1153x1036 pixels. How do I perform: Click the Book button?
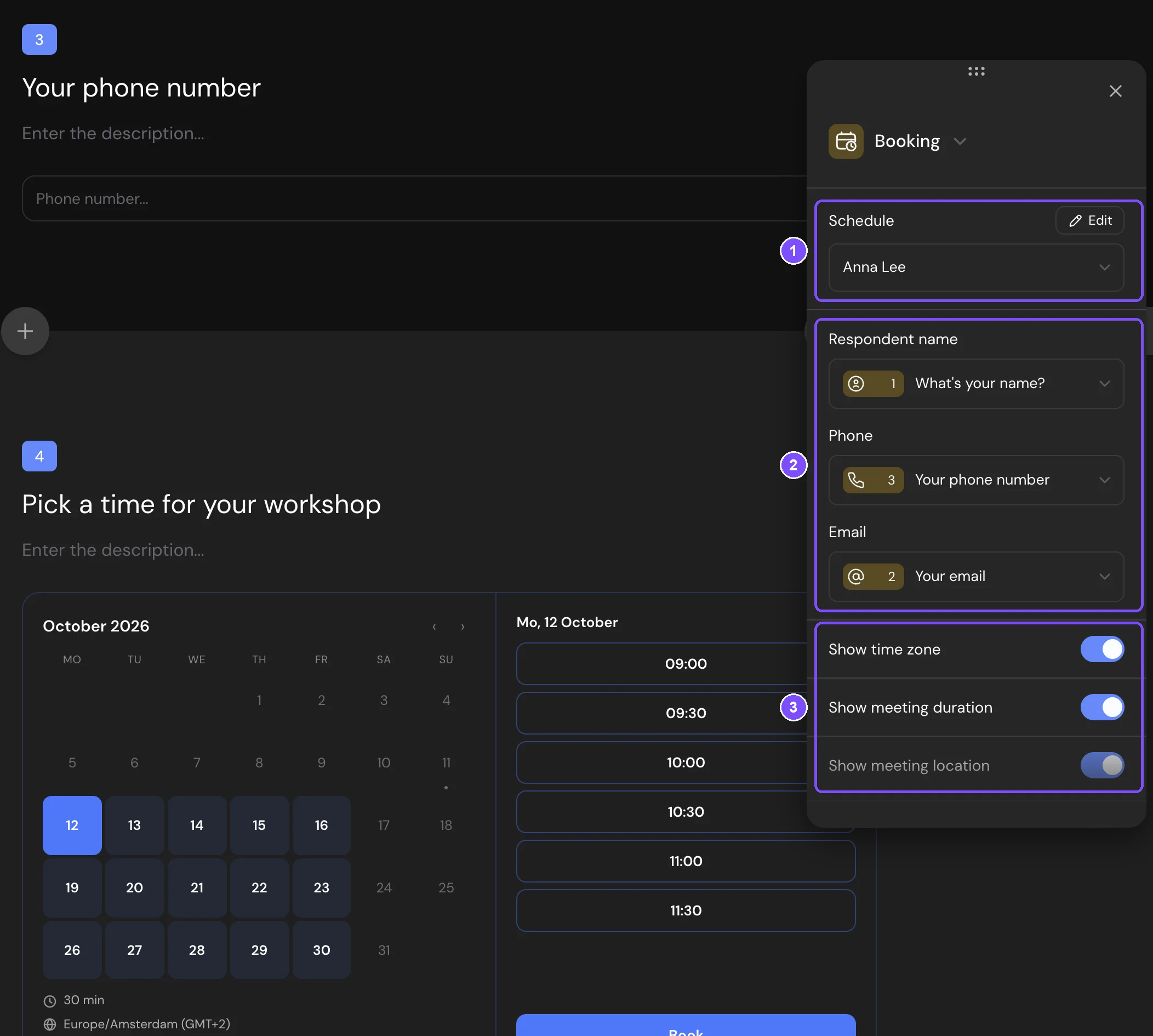tap(686, 1025)
